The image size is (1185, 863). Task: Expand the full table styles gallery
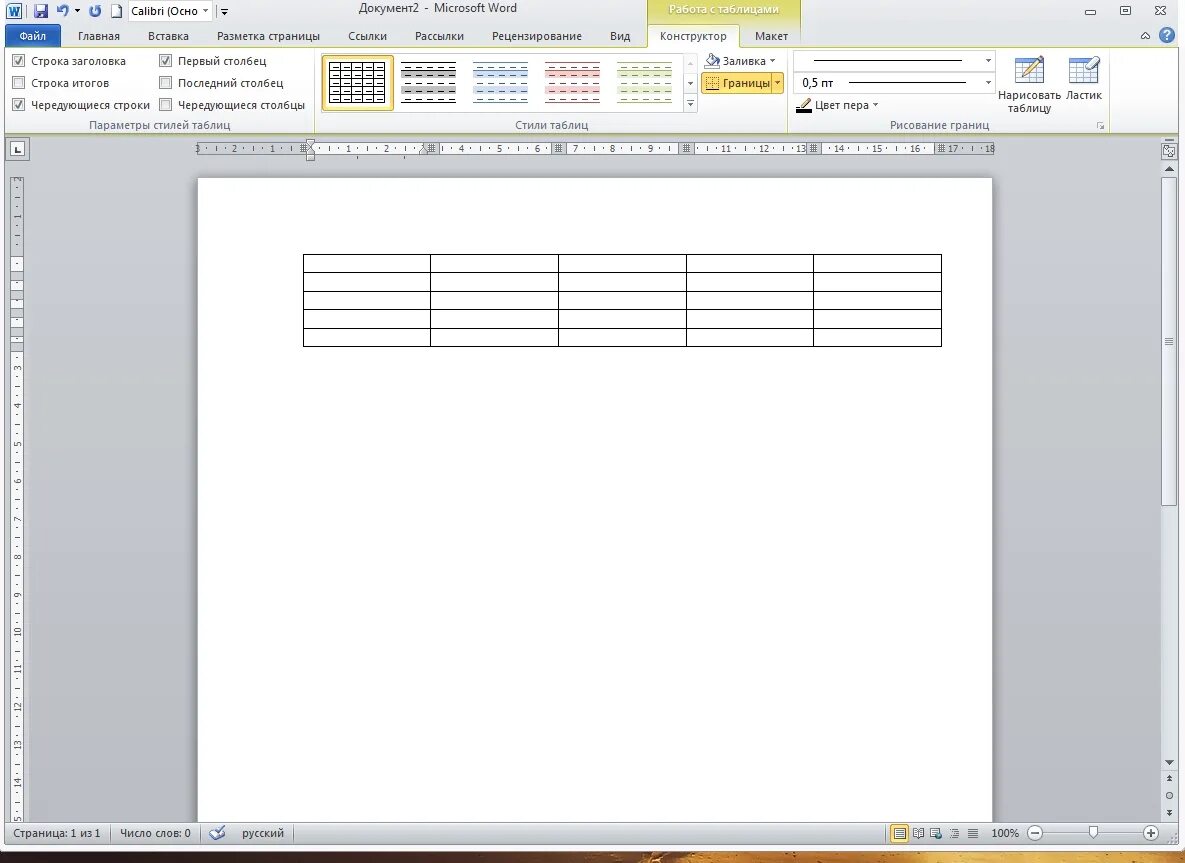690,103
